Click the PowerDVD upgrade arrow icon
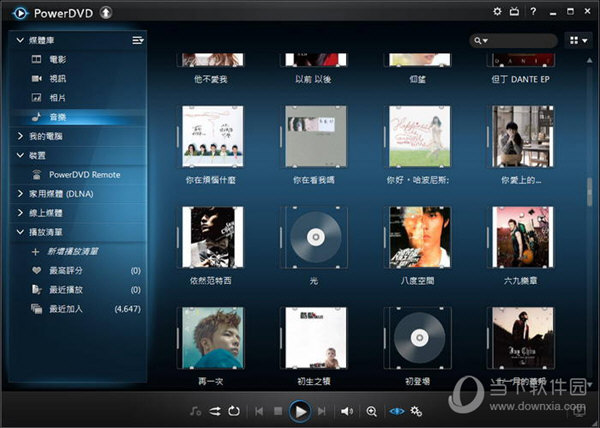 (106, 13)
